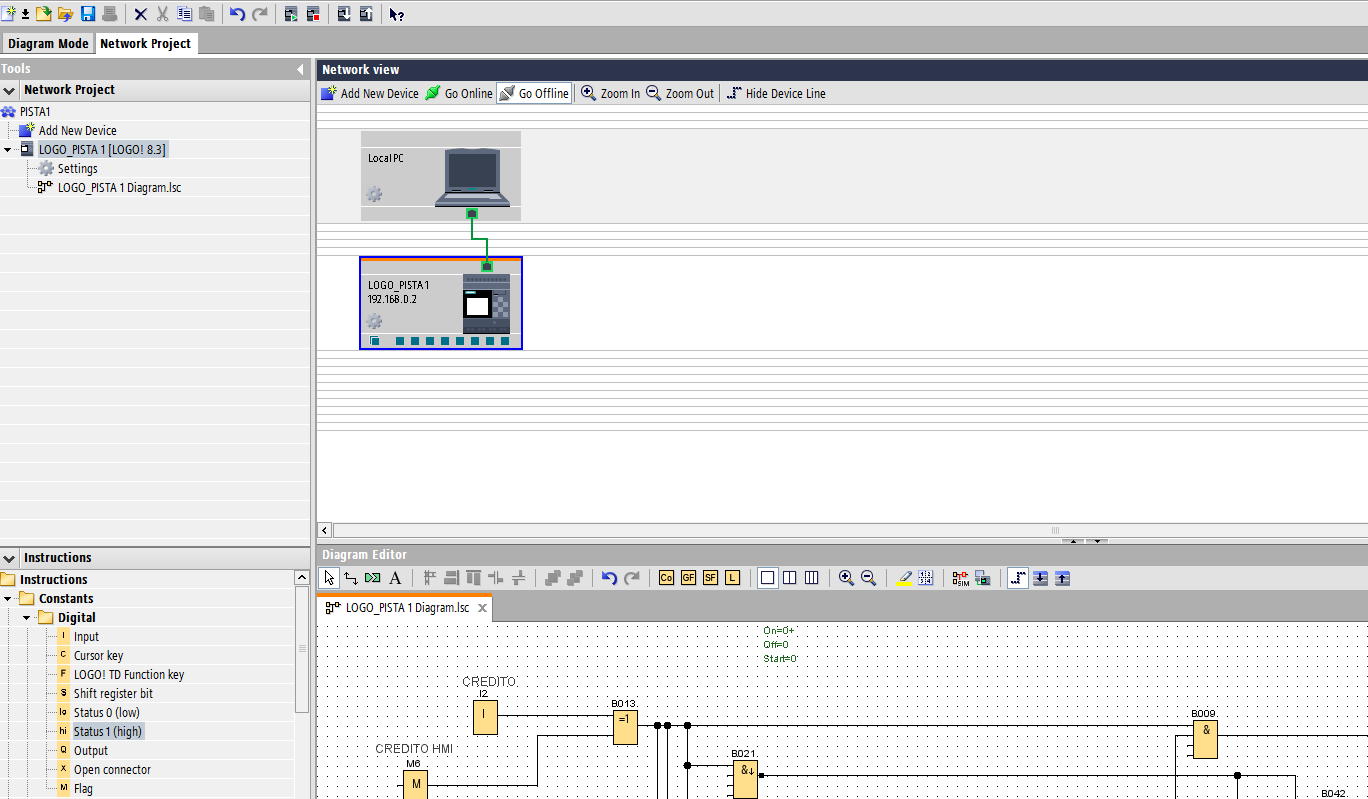Zoom in on the diagram editor
Screen dimensions: 1368x799
tap(846, 578)
